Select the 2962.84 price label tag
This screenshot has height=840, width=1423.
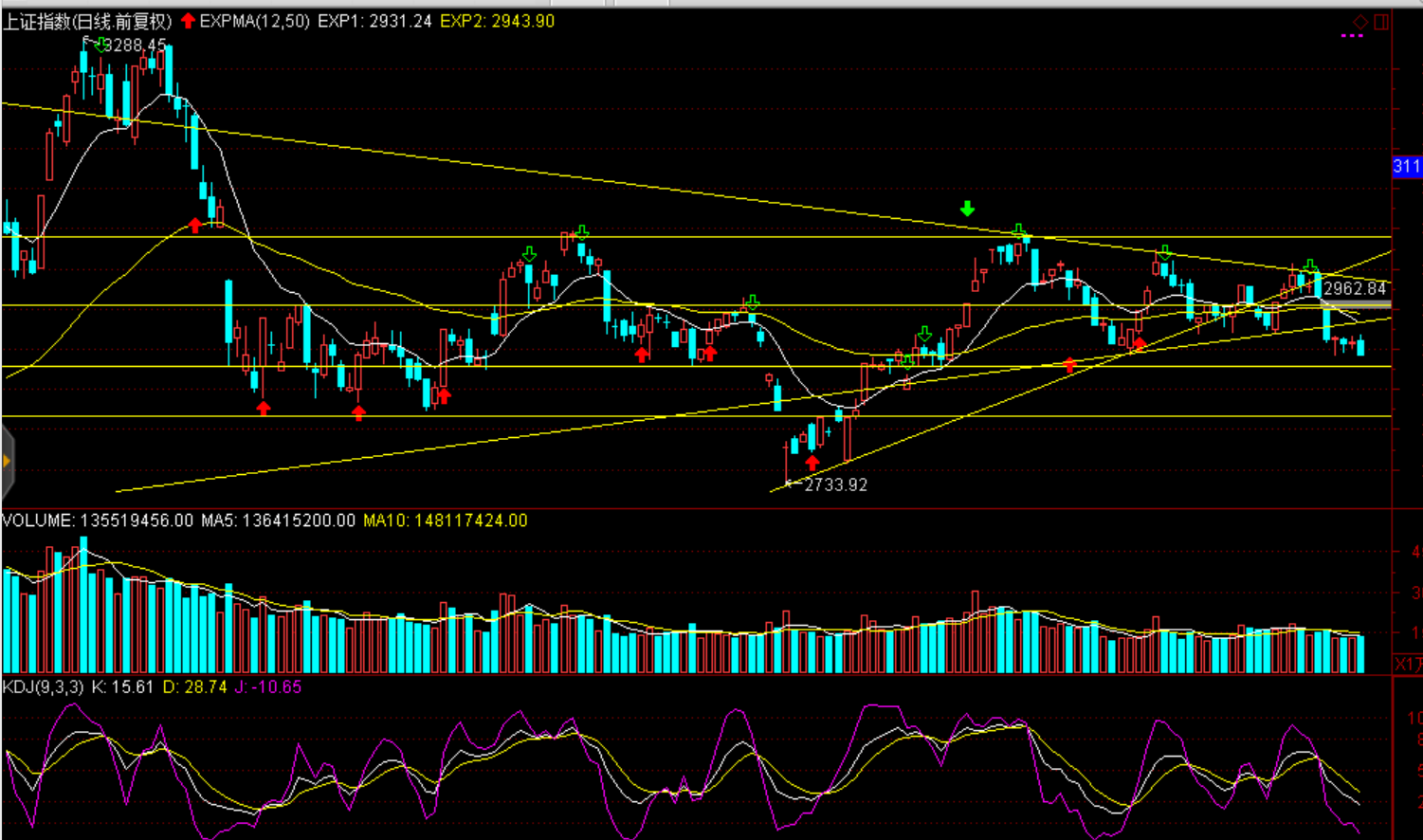point(1355,288)
